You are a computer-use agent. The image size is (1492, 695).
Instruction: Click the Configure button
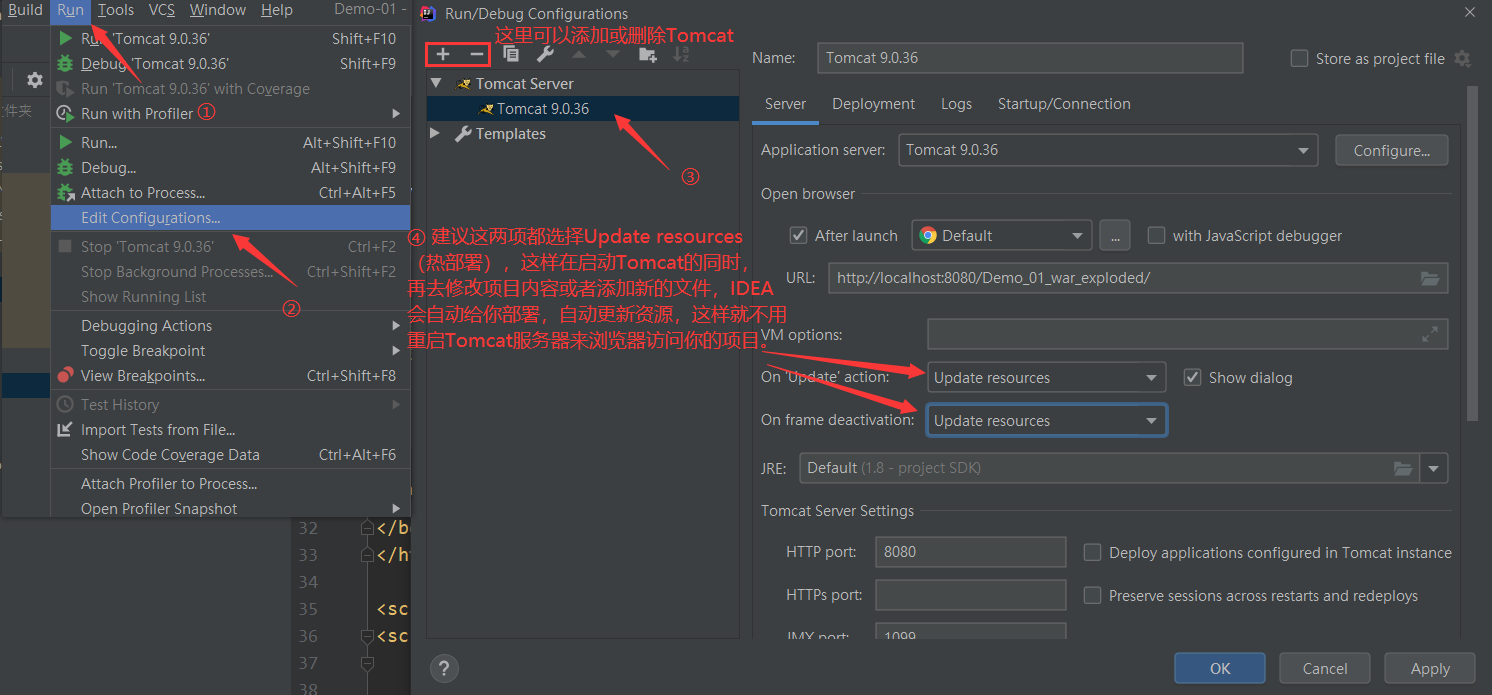(1391, 150)
